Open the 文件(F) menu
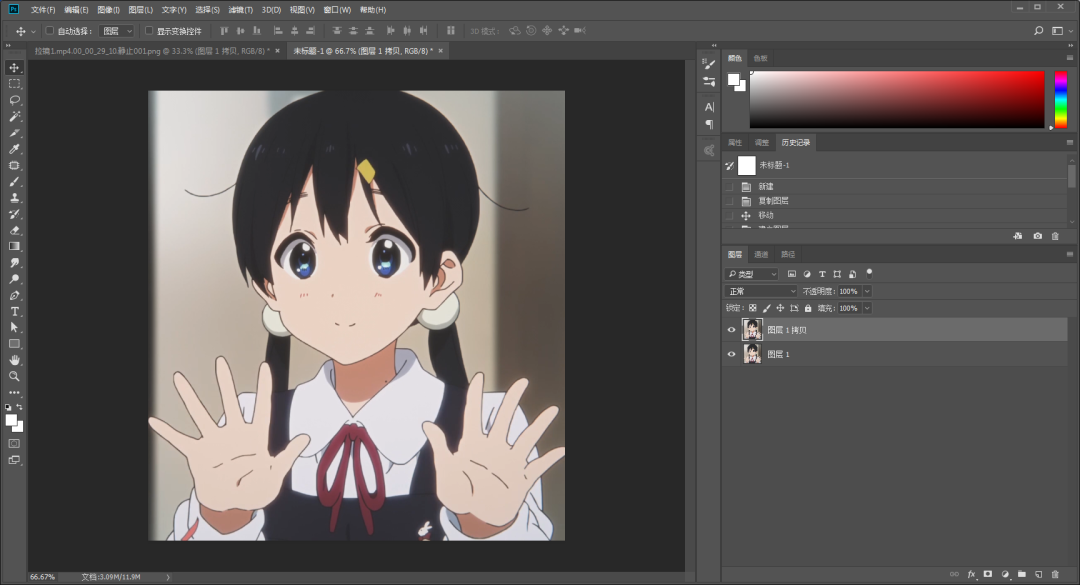1080x585 pixels. tap(43, 10)
